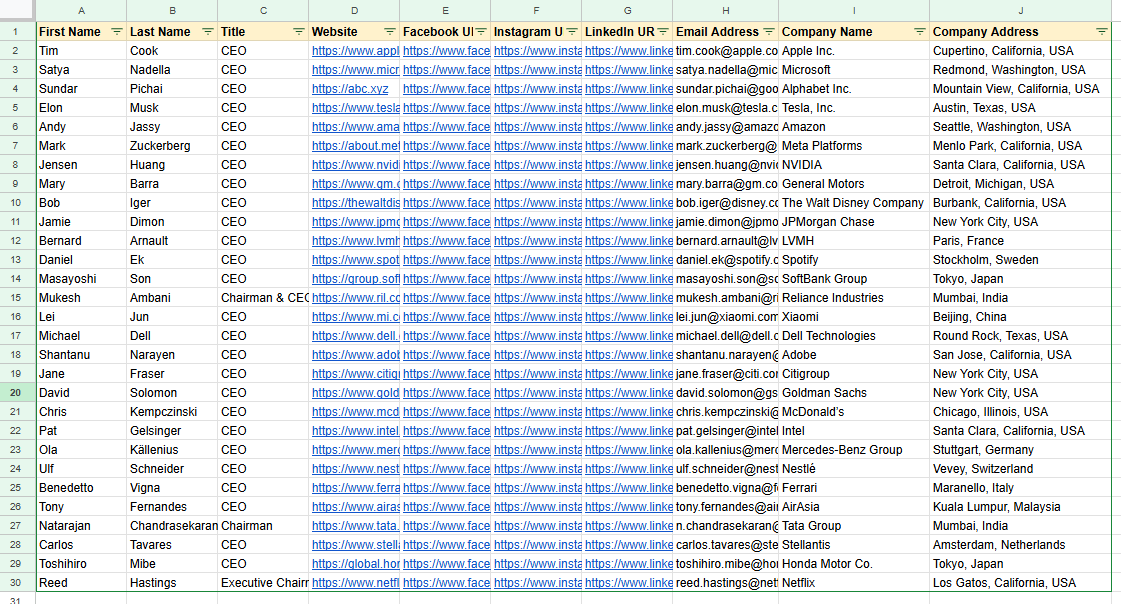Click the Källenius last name cell
1121x604 pixels.
(172, 450)
